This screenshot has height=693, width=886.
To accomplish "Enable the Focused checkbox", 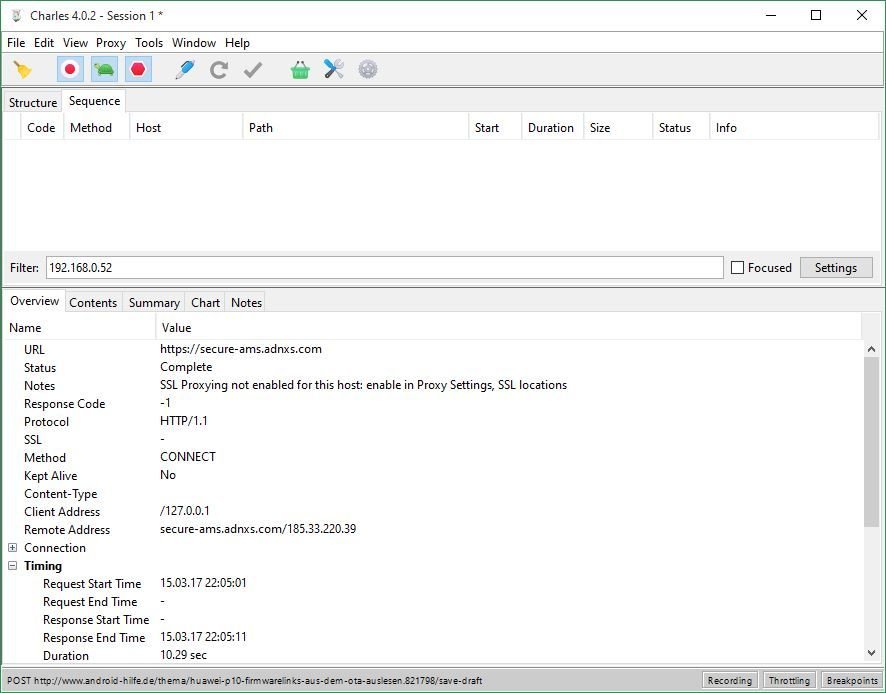I will pos(738,268).
